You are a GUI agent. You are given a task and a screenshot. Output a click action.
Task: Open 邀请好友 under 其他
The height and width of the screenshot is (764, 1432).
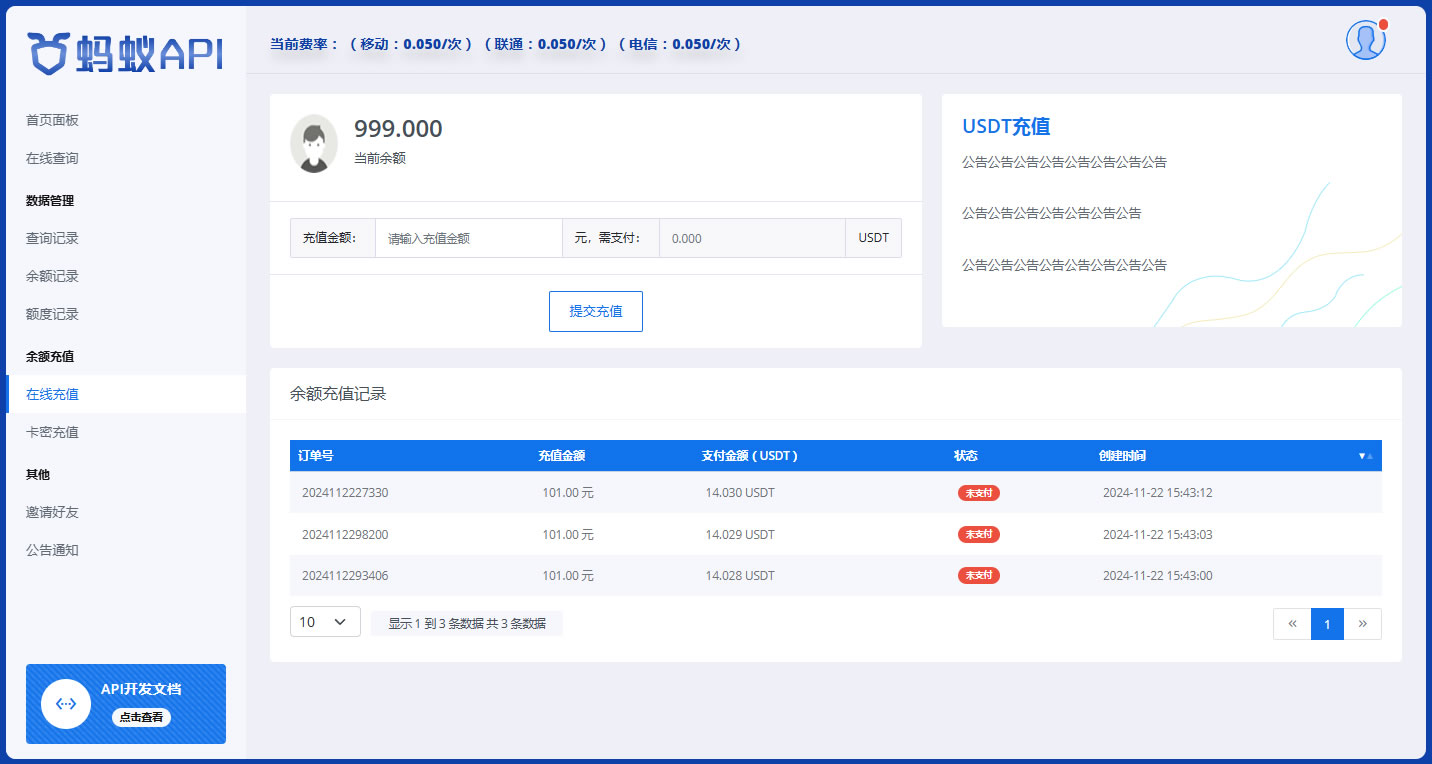pos(52,512)
